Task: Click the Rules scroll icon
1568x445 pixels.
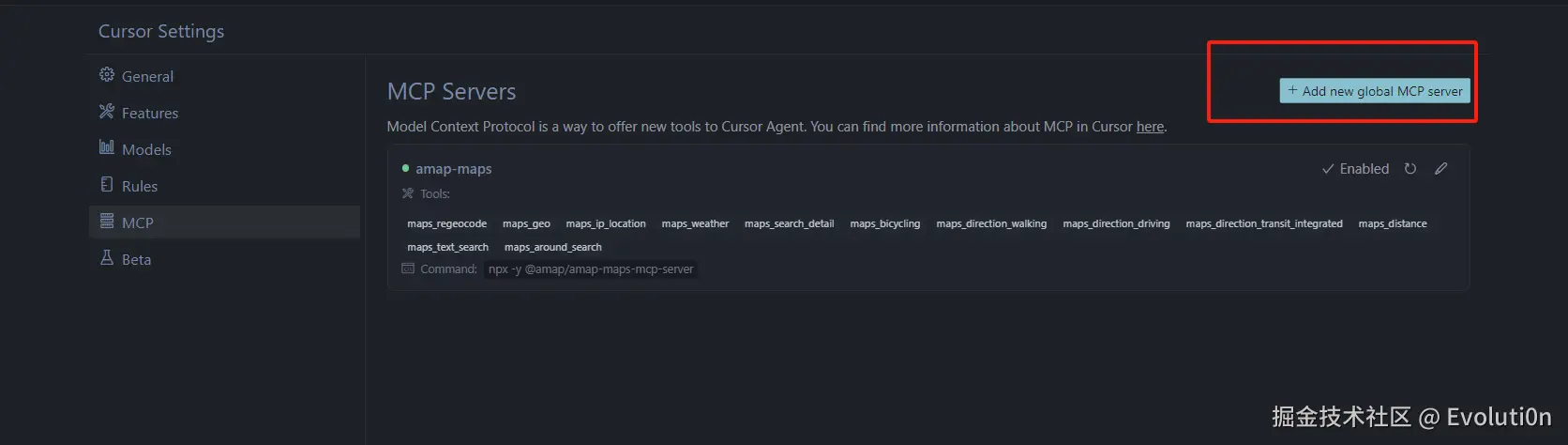Action: (107, 184)
